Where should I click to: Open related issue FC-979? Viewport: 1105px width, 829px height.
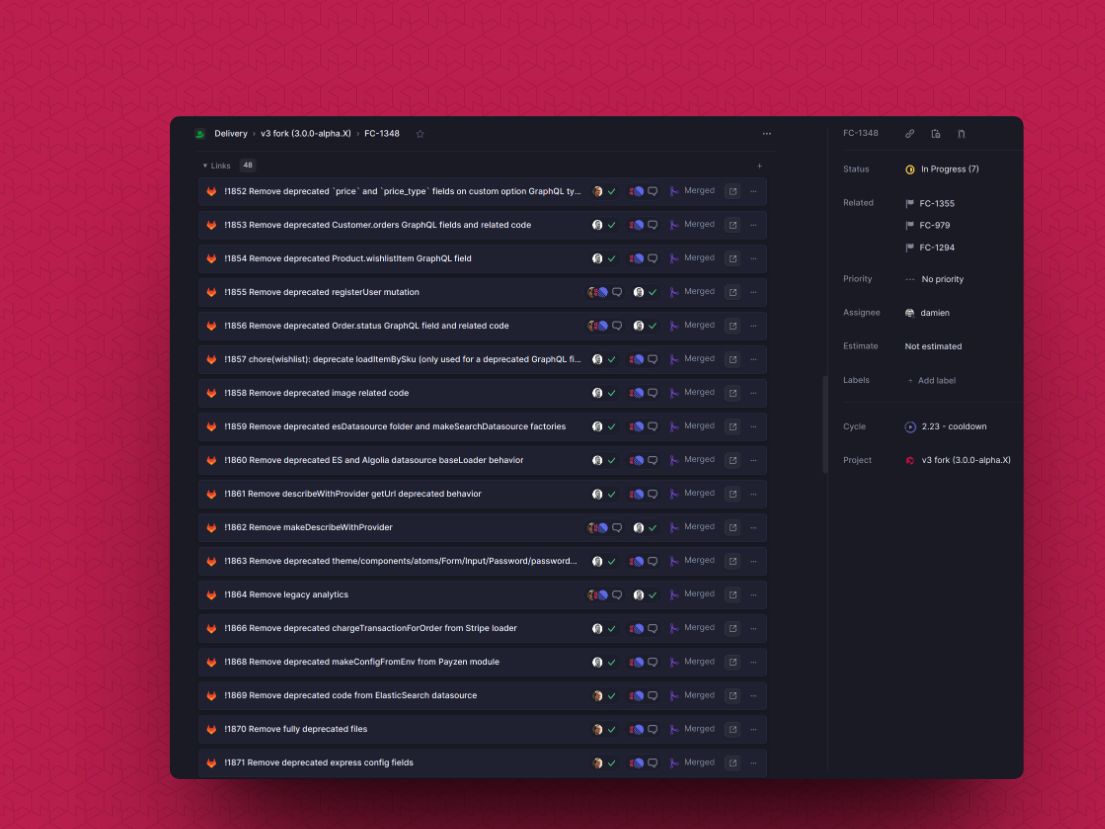coord(927,226)
